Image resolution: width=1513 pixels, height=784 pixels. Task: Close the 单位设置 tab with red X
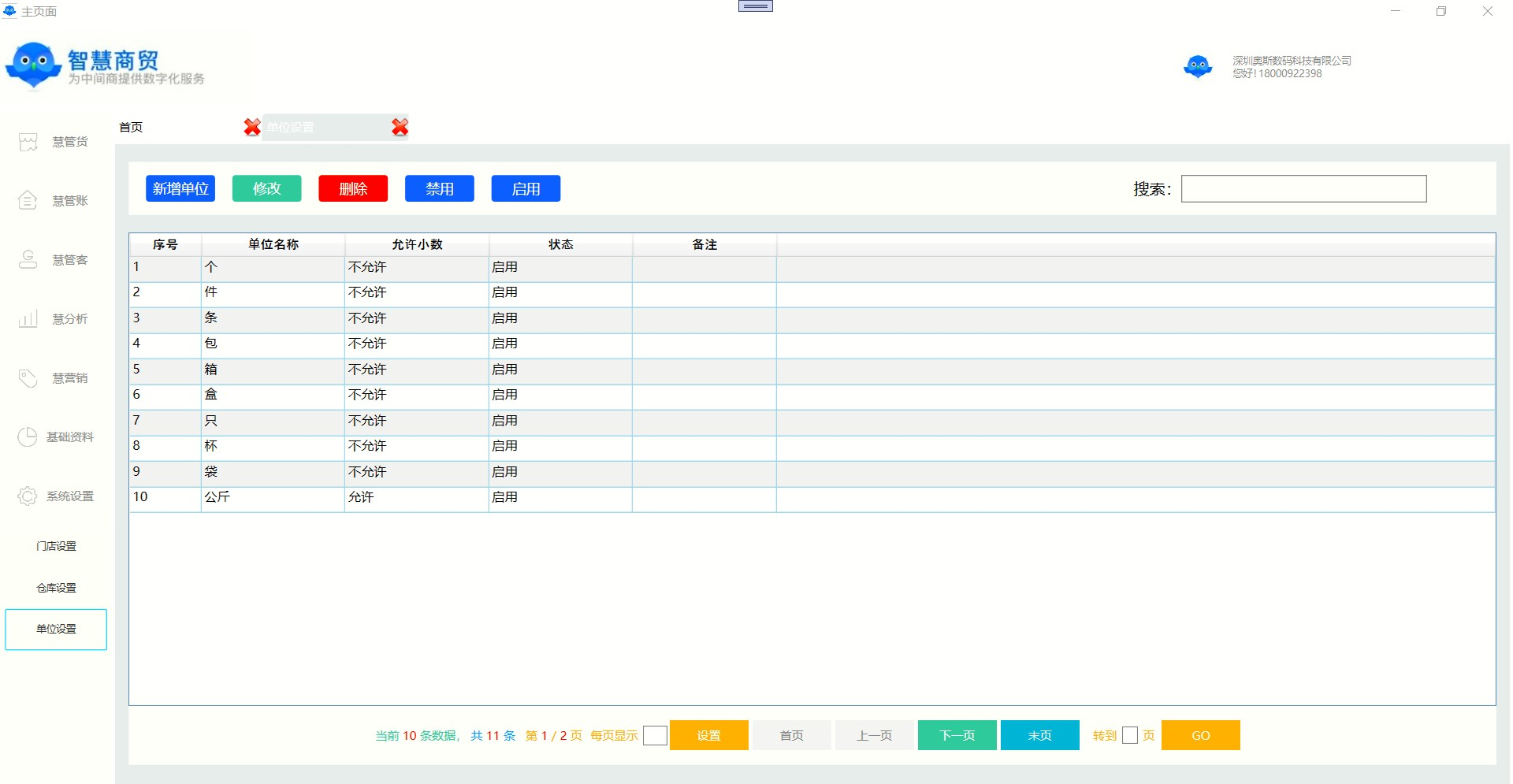pos(400,127)
